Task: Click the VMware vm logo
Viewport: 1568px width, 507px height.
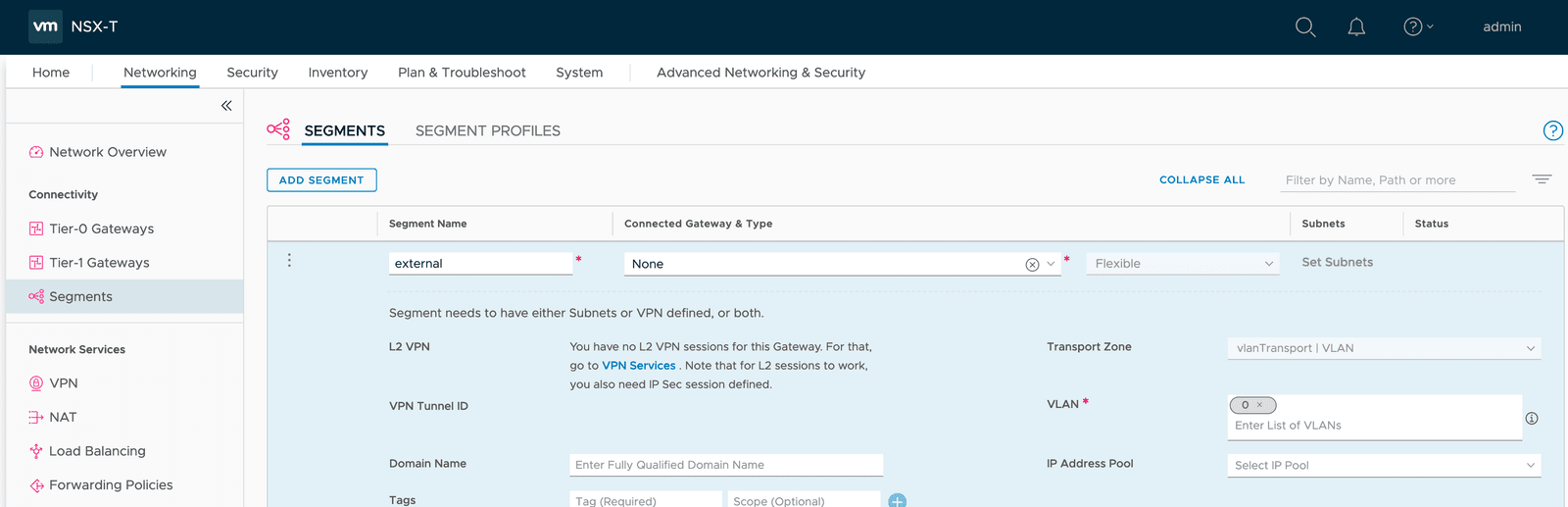Action: coord(45,26)
